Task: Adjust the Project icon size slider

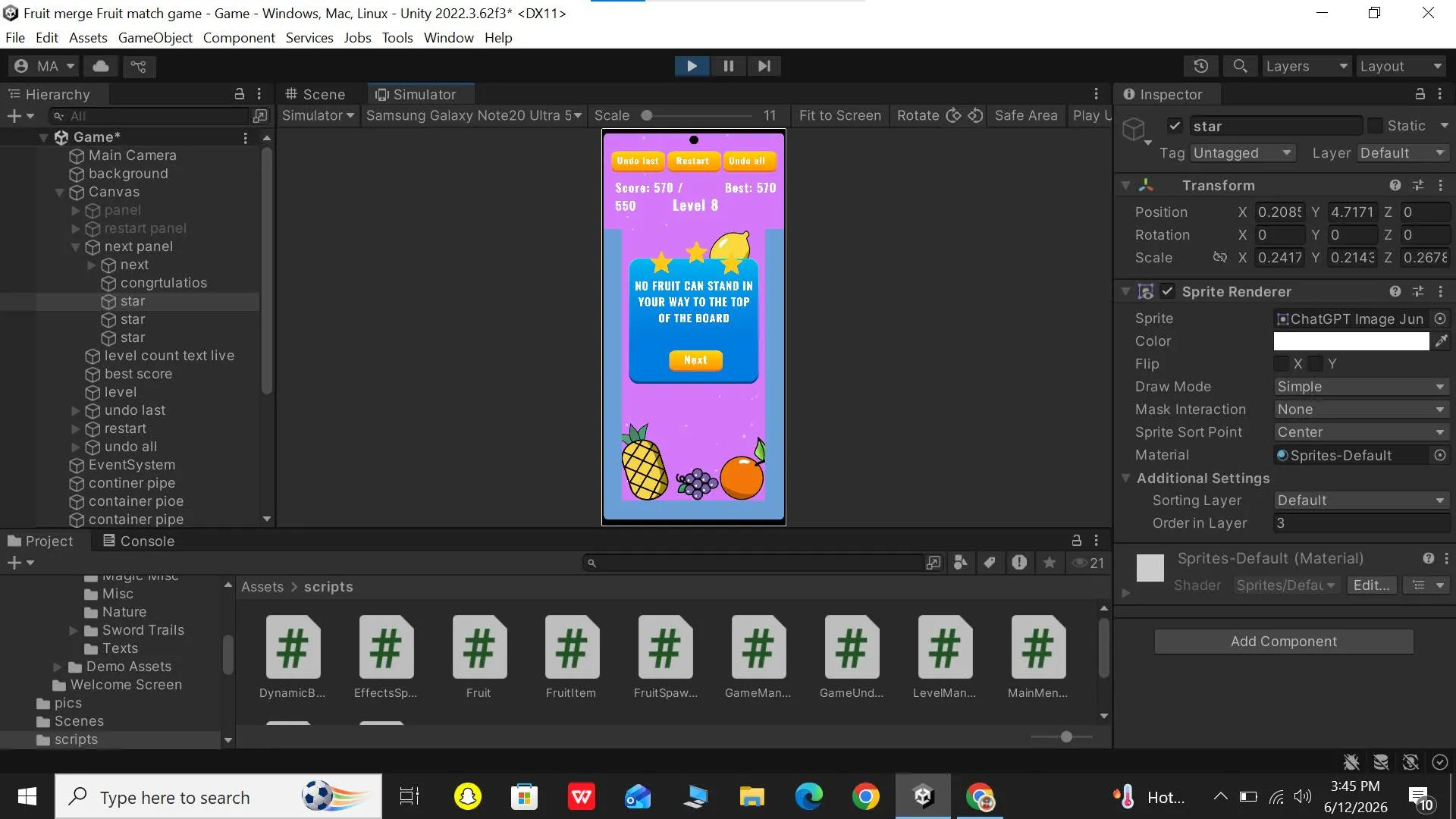Action: (x=1062, y=737)
